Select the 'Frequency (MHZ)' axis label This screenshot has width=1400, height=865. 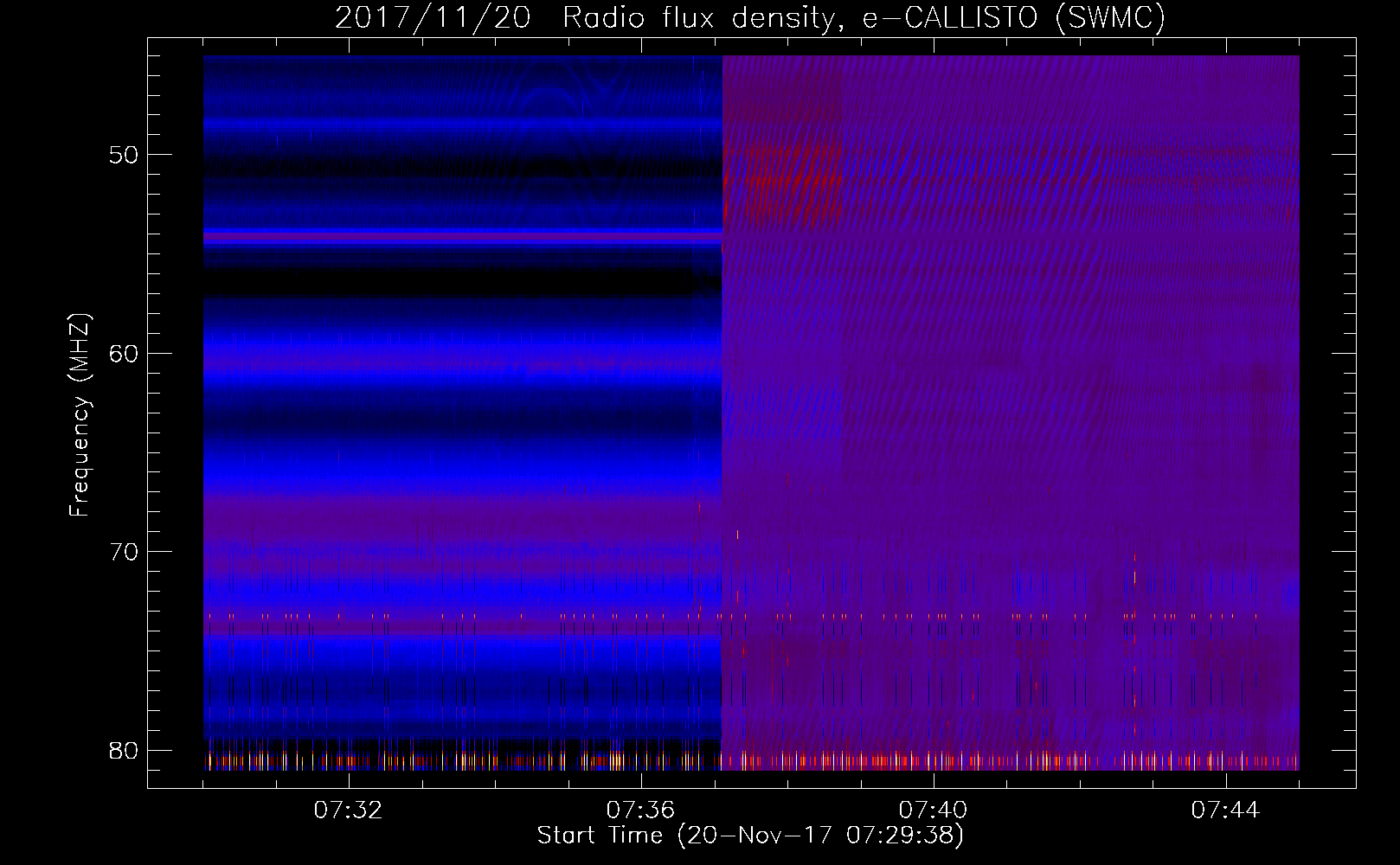pos(79,414)
